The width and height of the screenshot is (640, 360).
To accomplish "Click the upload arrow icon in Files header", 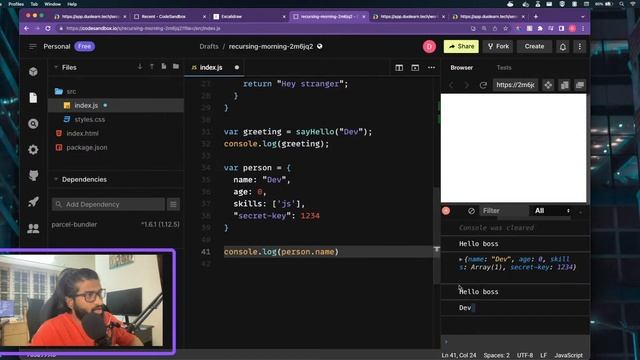I will (152, 67).
